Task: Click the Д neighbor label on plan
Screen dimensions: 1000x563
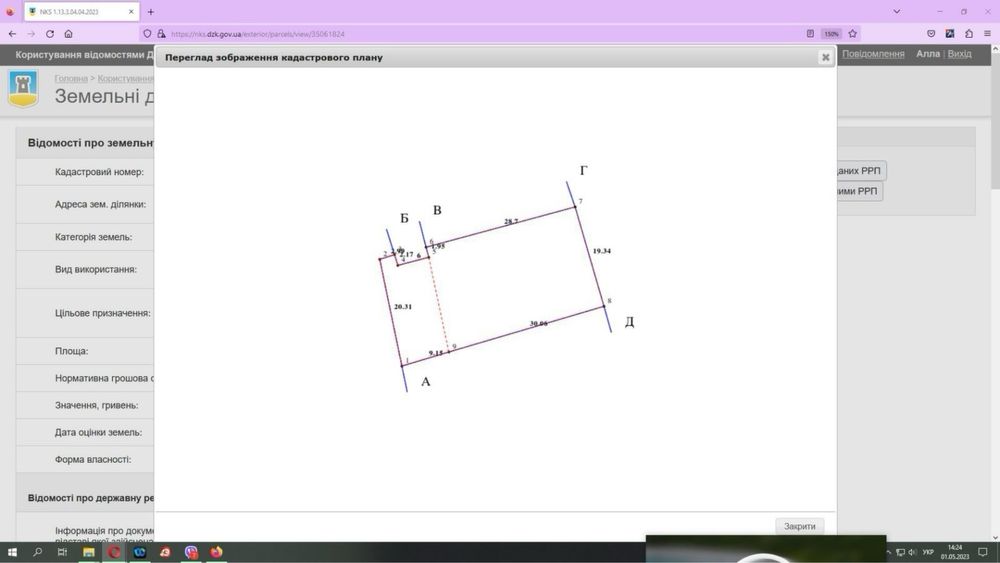Action: pyautogui.click(x=629, y=321)
